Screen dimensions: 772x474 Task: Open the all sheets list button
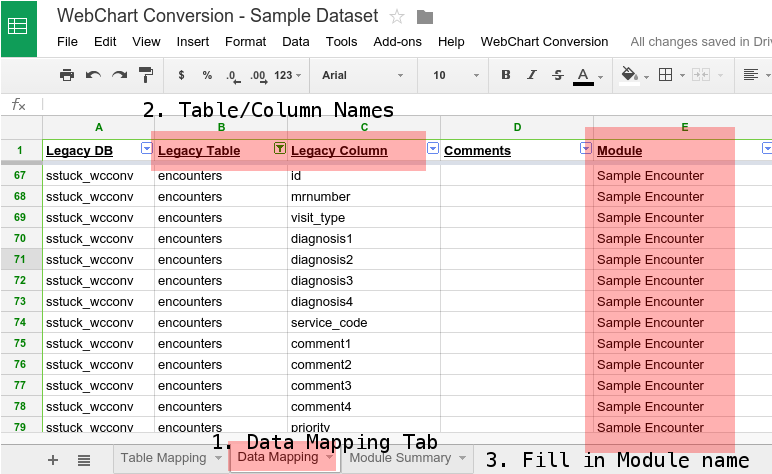pyautogui.click(x=84, y=459)
